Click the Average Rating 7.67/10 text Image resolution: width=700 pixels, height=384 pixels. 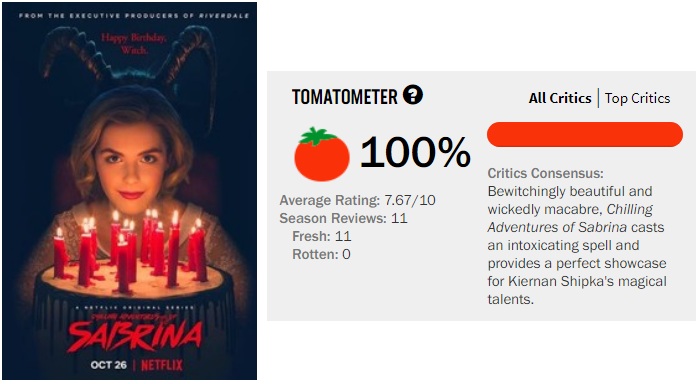coord(357,200)
